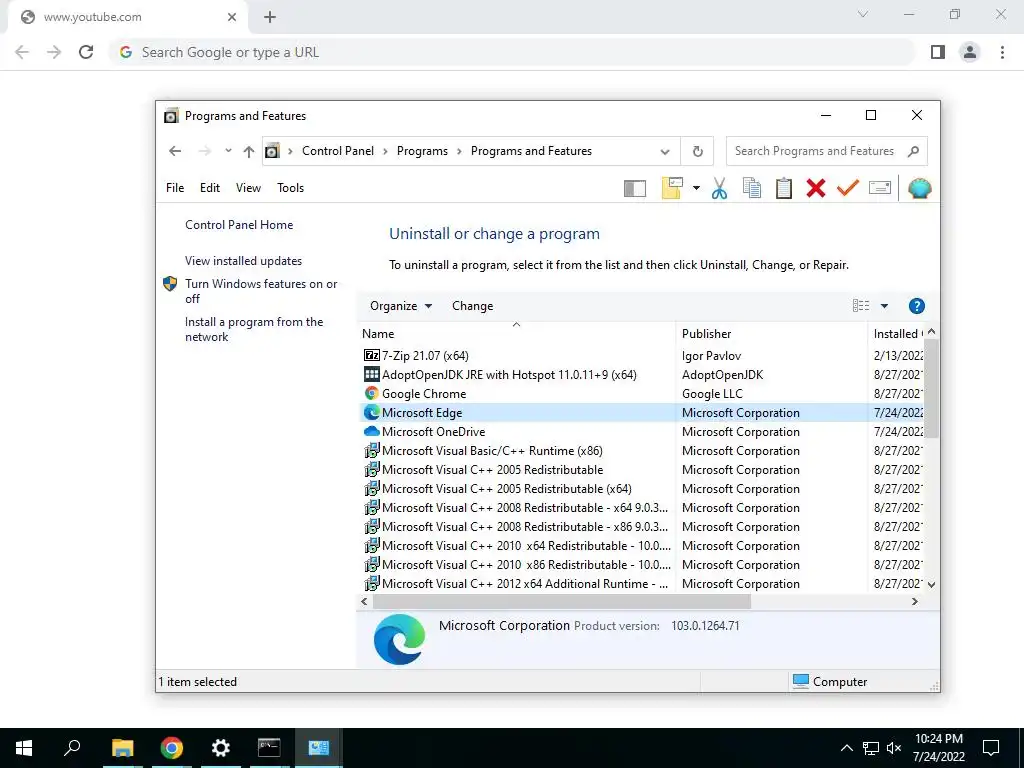Go forward in Programs and Features

204,151
